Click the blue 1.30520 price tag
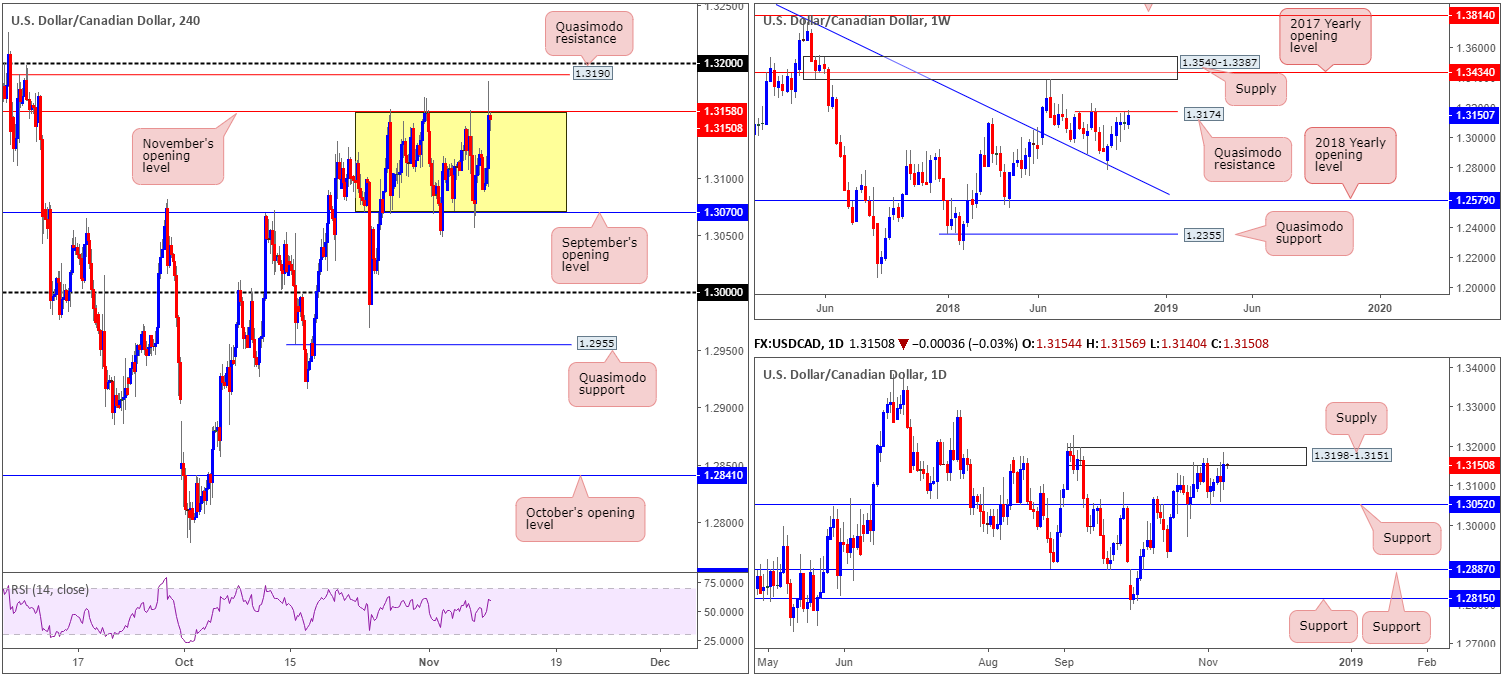This screenshot has width=1506, height=680. pyautogui.click(x=1475, y=504)
